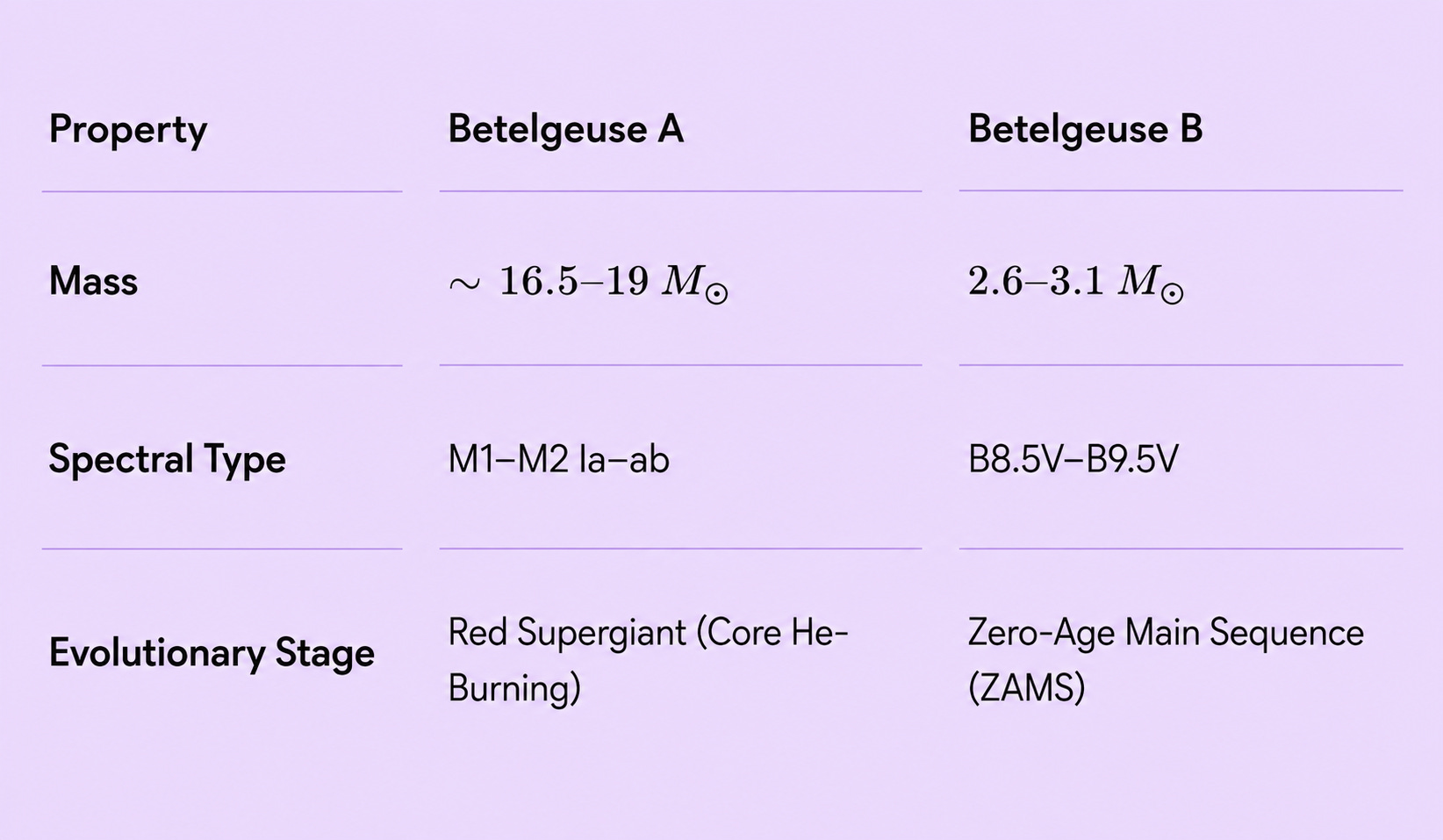The width and height of the screenshot is (1443, 840).
Task: Select the Betelgeuse A column header
Action: click(565, 129)
